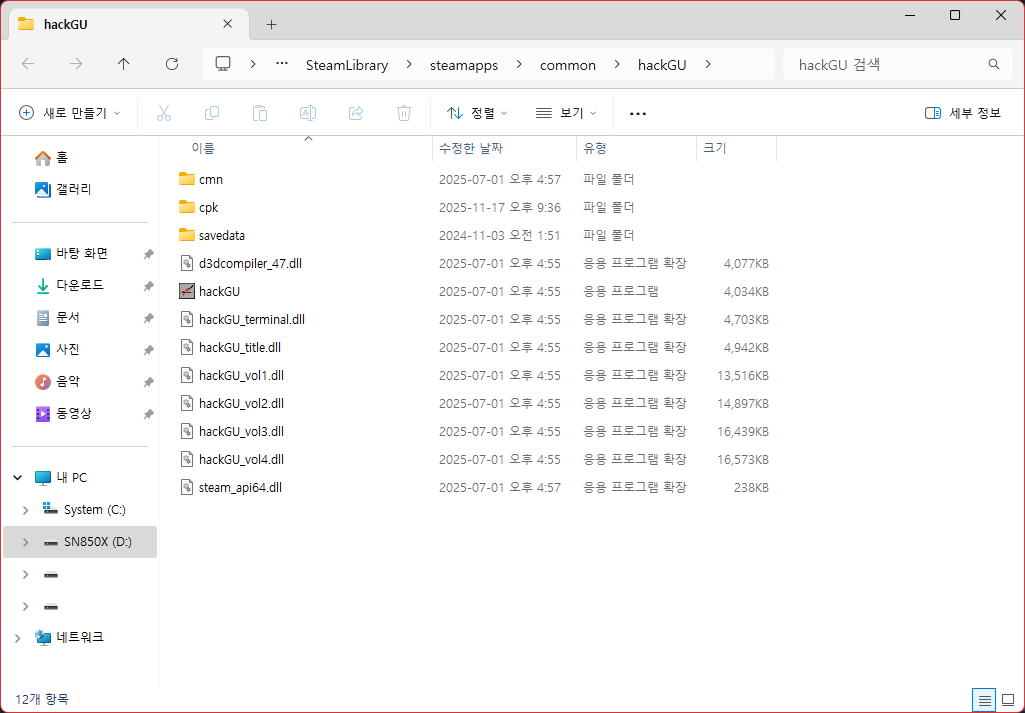Select hackGU_vol4.dll file name

241,460
